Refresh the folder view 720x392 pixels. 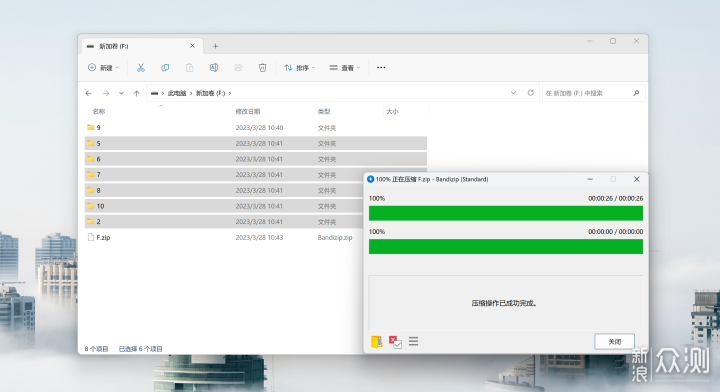coord(530,93)
